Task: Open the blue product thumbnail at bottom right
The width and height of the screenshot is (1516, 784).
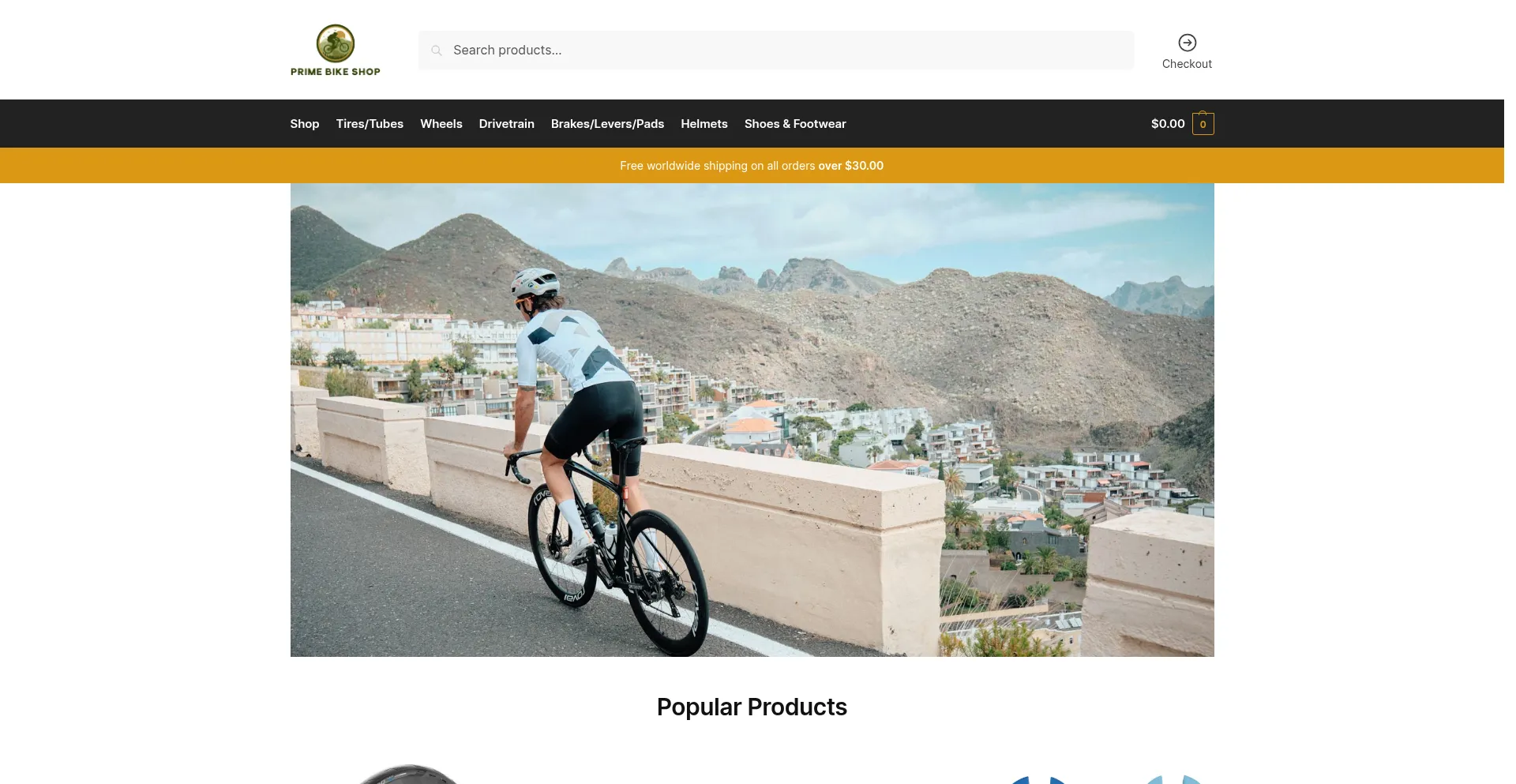Action: [1105, 778]
